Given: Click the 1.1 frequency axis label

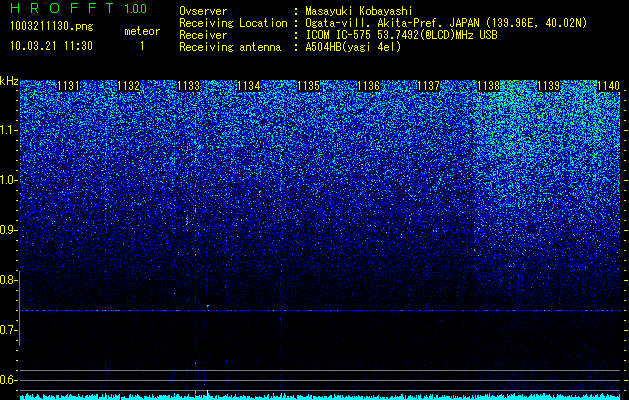Looking at the screenshot, I should point(9,130).
